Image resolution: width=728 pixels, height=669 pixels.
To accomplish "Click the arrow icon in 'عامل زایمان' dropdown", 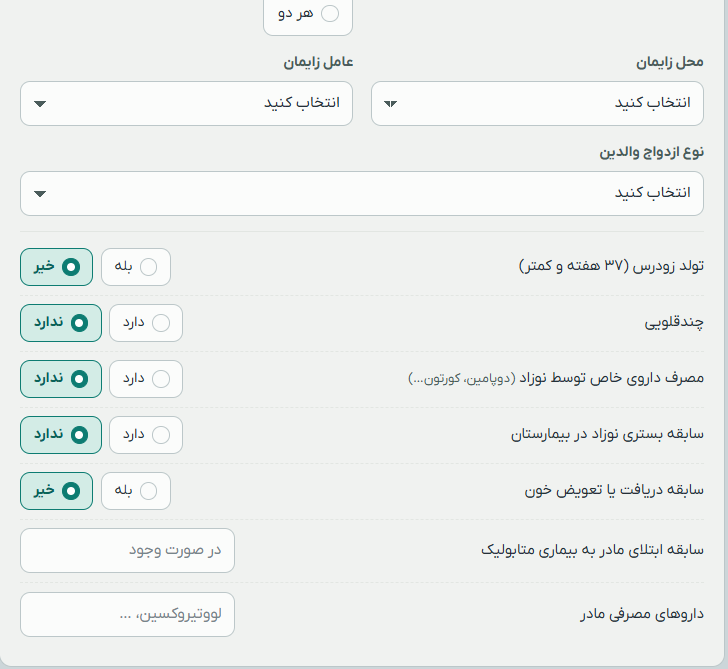I will [40, 104].
